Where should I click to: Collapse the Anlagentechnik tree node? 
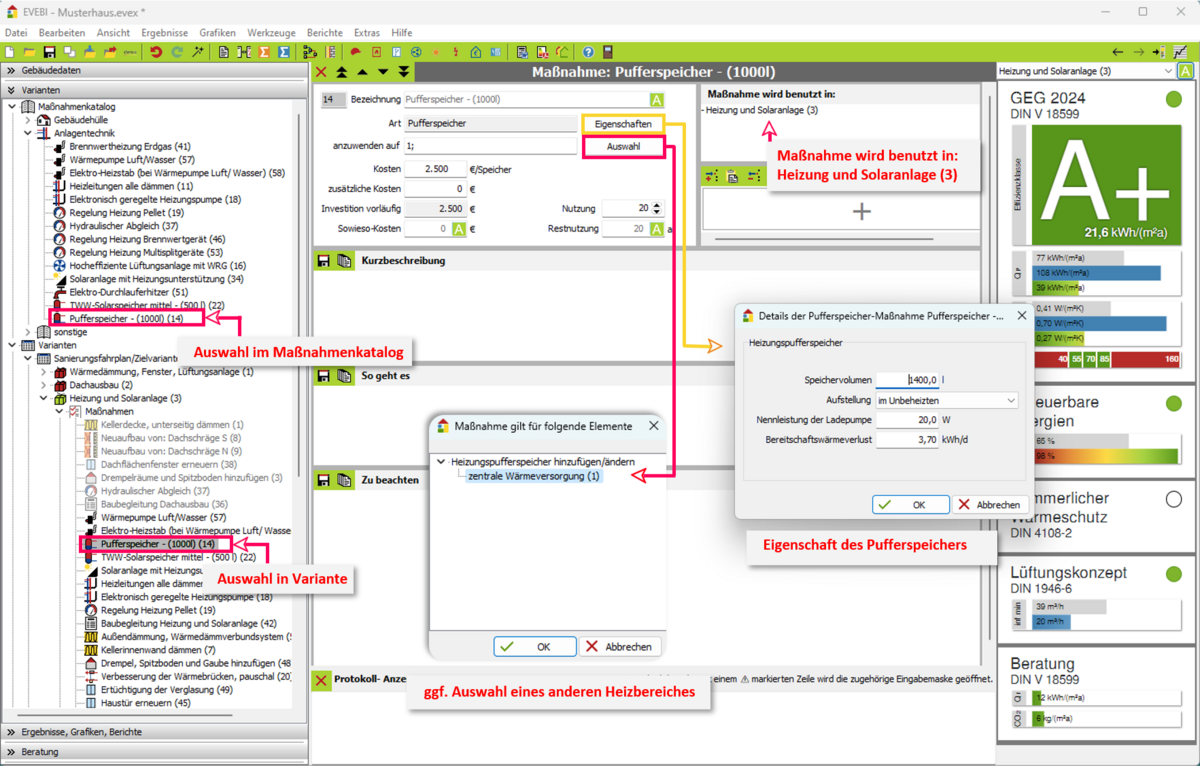28,133
